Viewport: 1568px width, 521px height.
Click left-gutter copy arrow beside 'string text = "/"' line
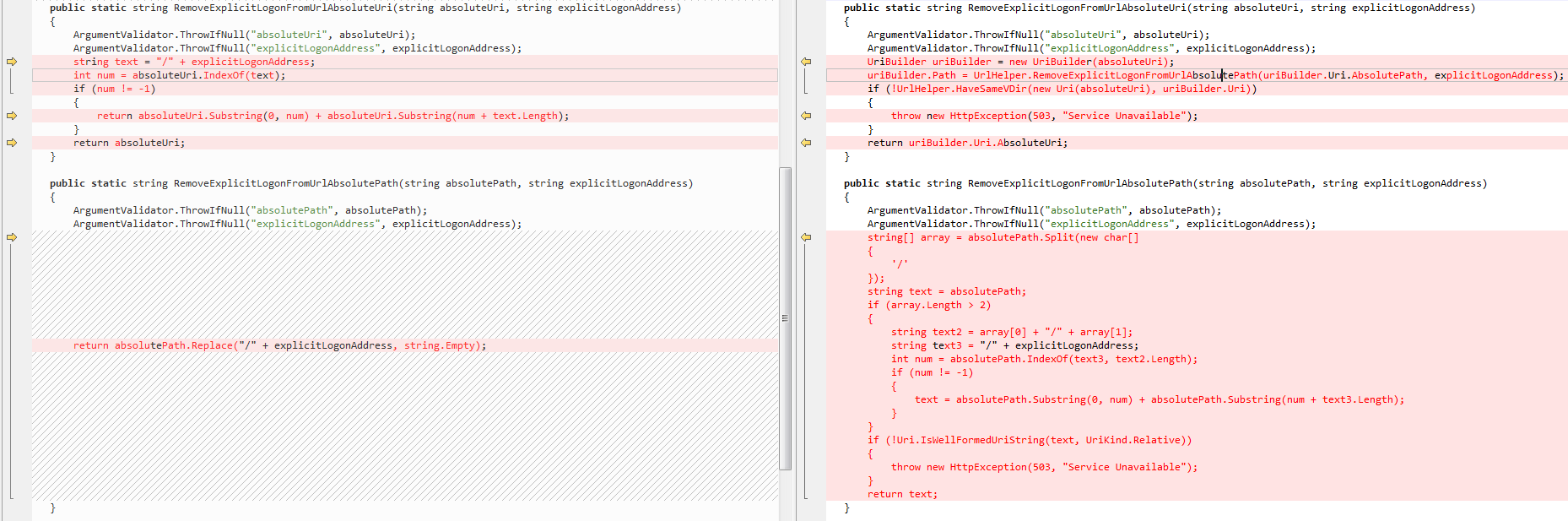pos(12,62)
